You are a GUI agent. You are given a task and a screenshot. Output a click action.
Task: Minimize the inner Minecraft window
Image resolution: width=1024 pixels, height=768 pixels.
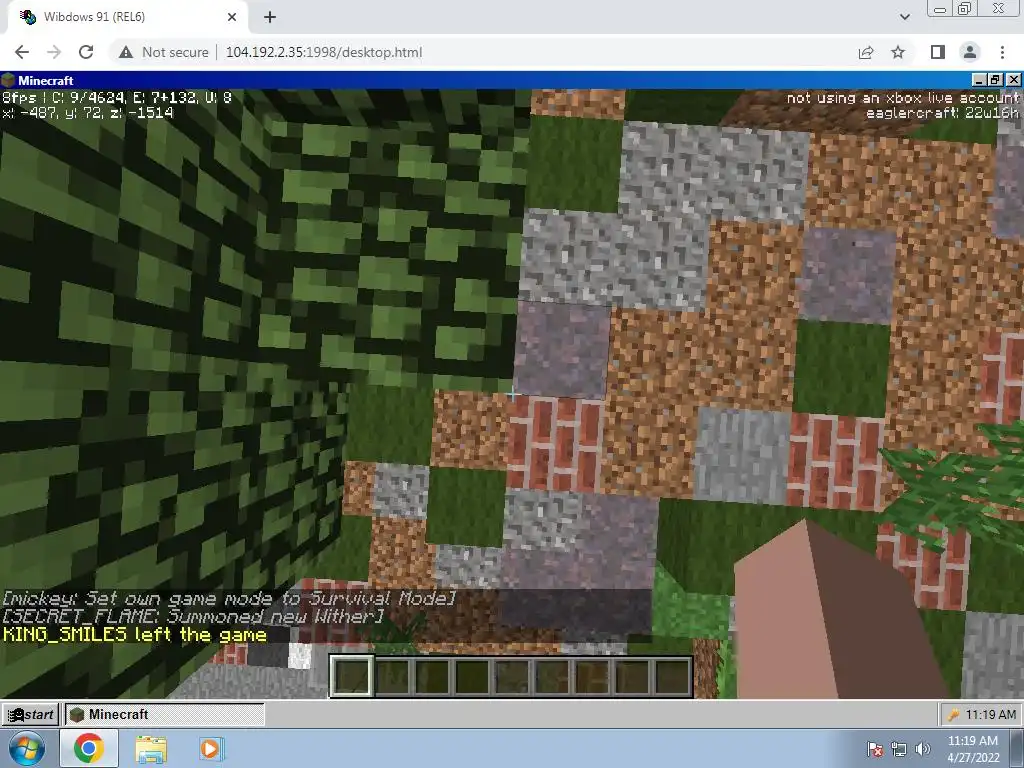pos(979,80)
